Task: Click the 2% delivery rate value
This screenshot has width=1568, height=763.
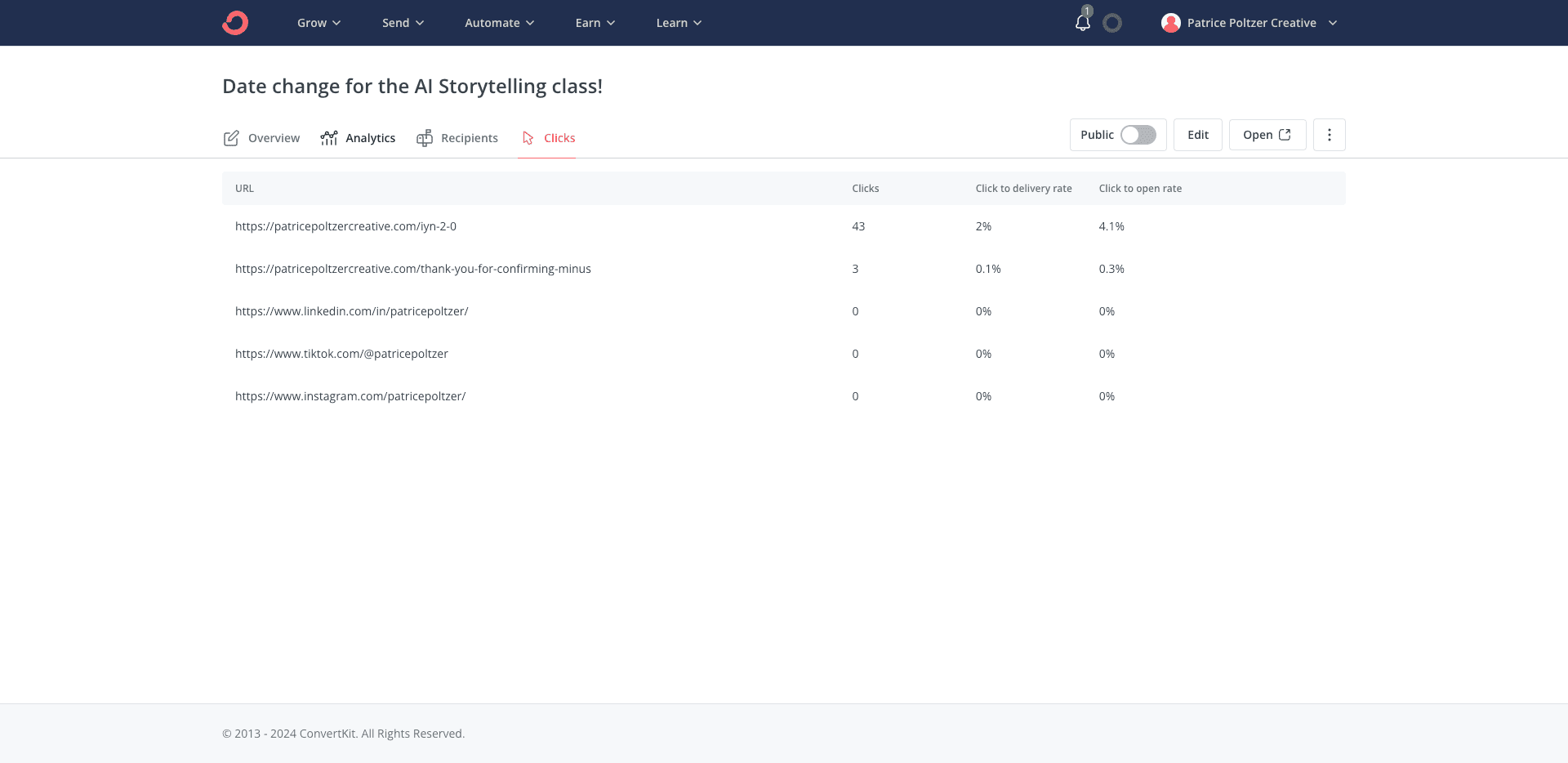Action: [x=983, y=226]
